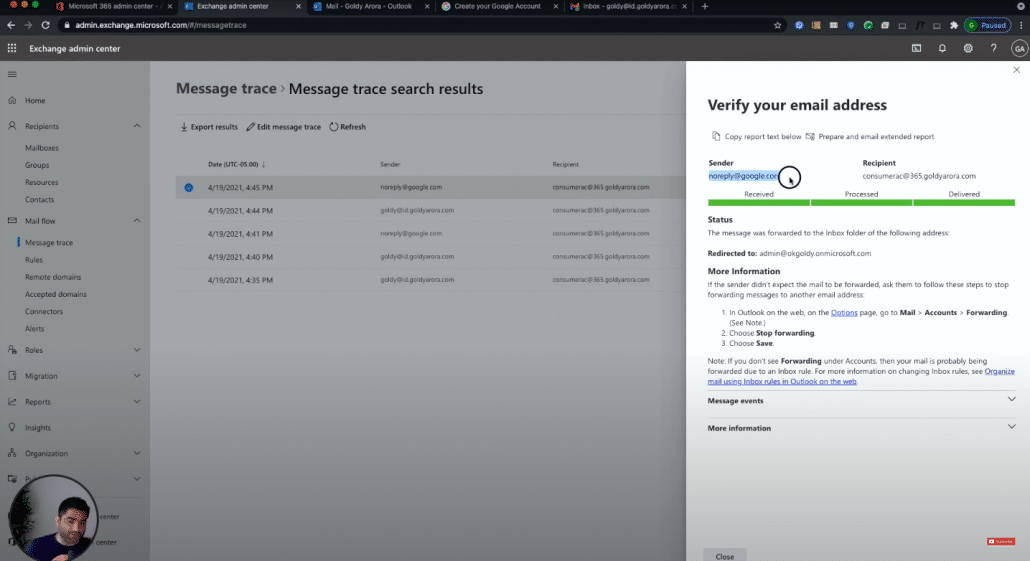Follow the Options link in instructions

pos(843,313)
